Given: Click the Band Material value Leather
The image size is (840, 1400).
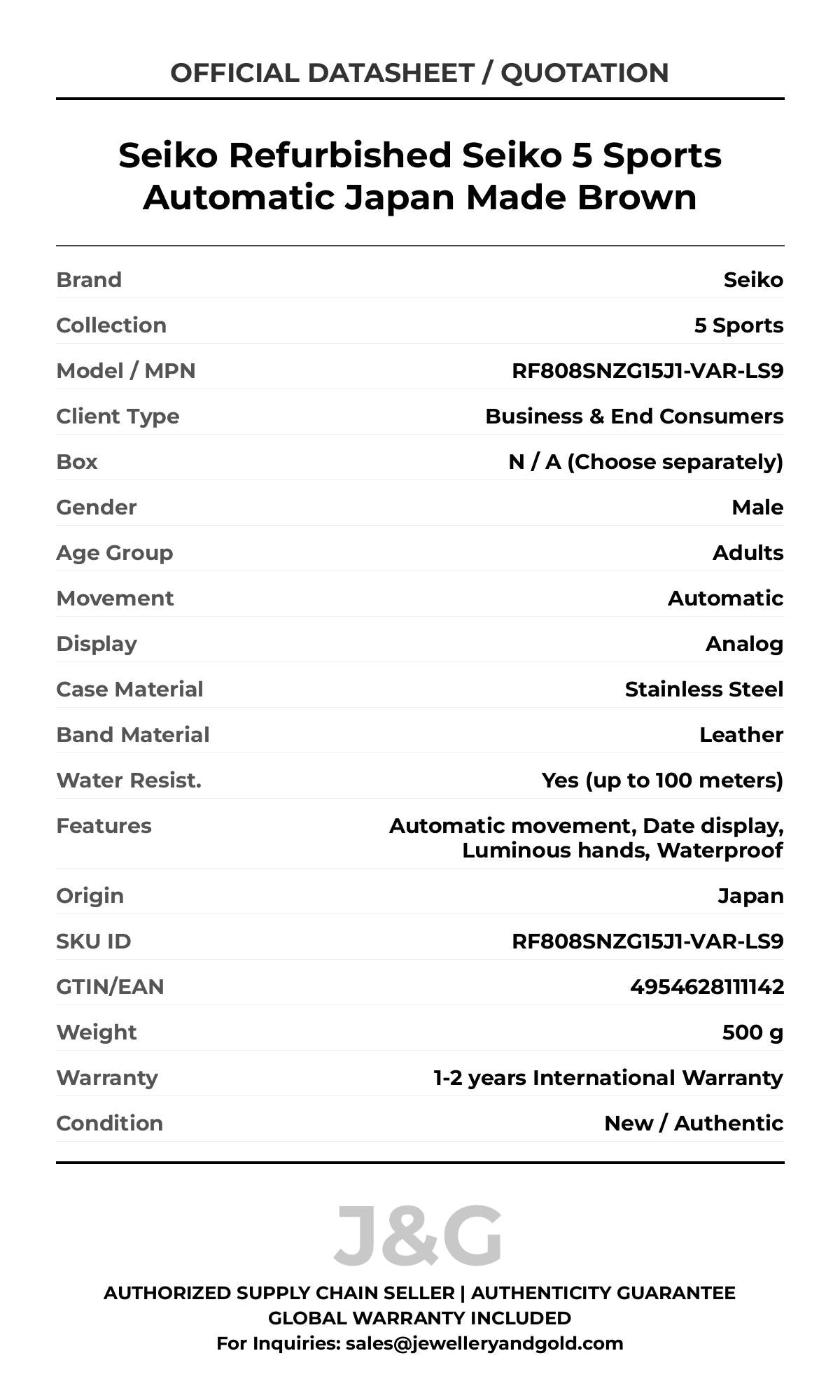Looking at the screenshot, I should click(x=741, y=734).
